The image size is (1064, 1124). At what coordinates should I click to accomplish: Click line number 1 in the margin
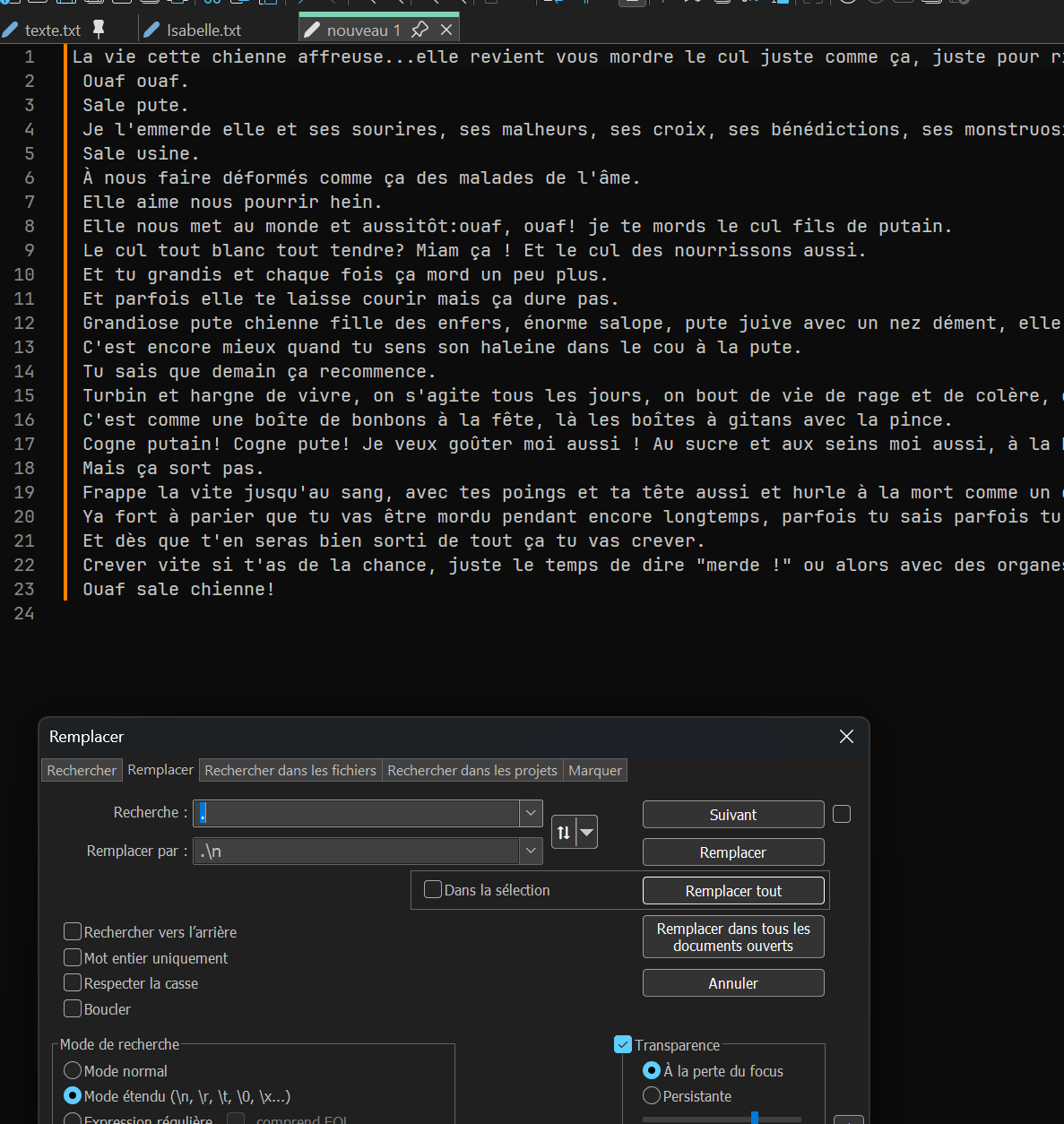tap(30, 56)
